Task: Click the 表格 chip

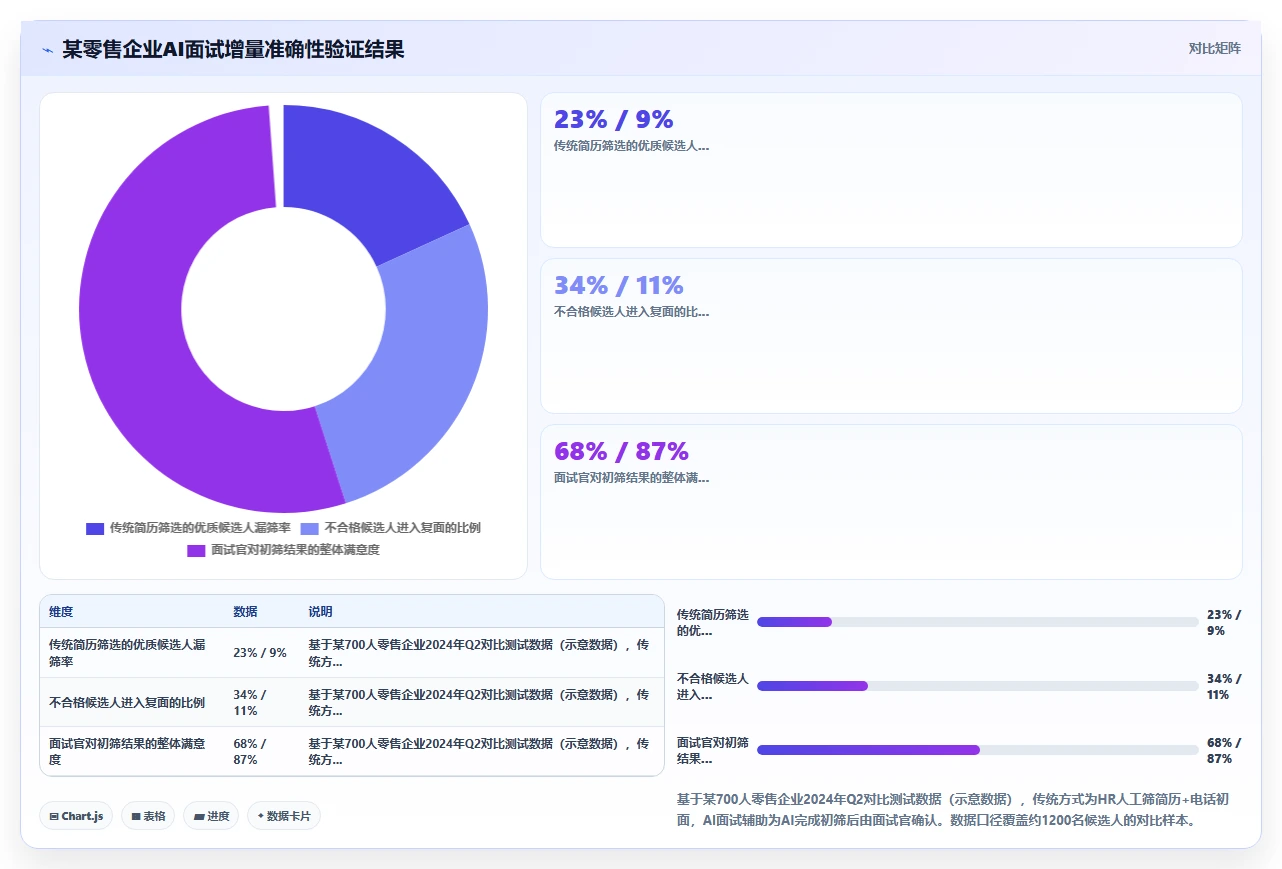Action: coord(148,816)
